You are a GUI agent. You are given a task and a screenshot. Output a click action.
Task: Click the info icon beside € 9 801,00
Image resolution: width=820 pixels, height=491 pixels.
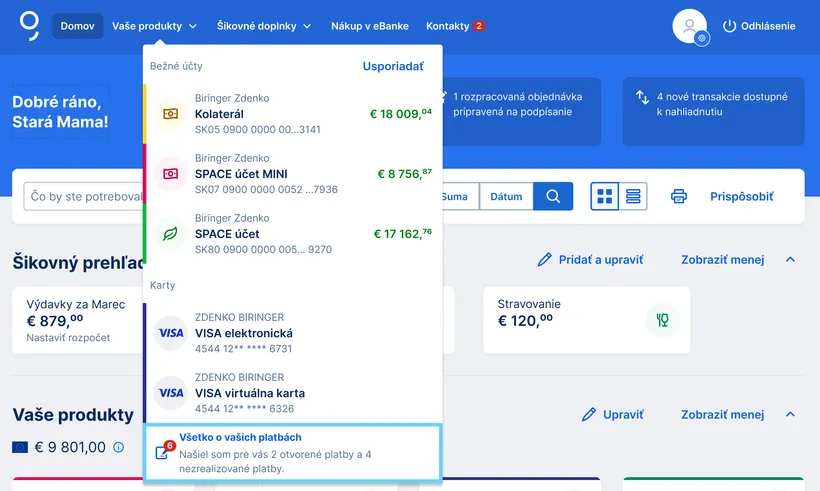119,447
